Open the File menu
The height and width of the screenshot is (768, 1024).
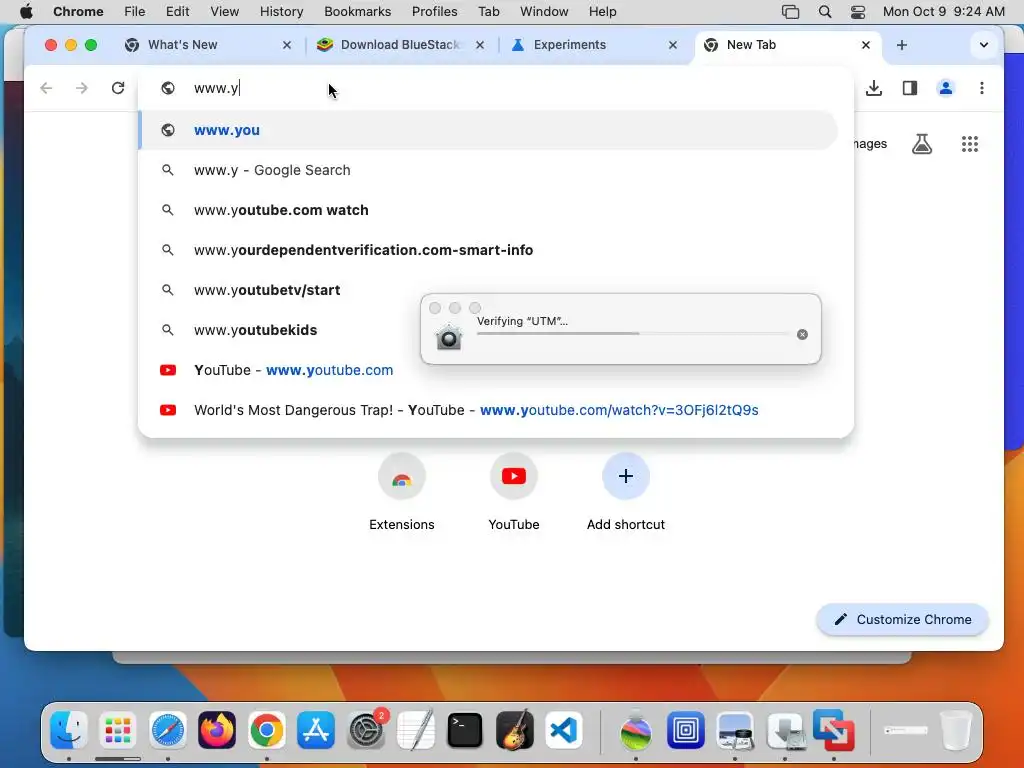click(x=135, y=12)
